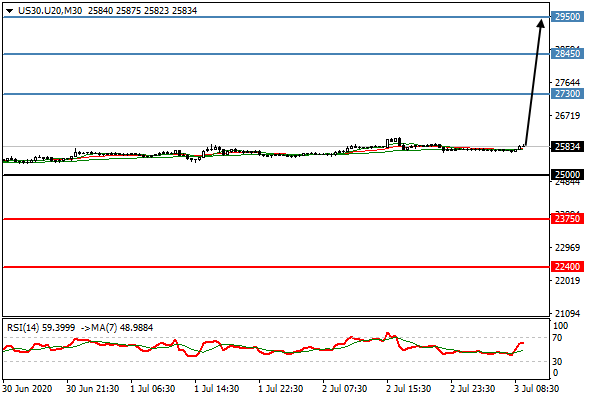Click the chart dropdown triangle beside US30.U20
The width and height of the screenshot is (590, 400).
point(9,11)
